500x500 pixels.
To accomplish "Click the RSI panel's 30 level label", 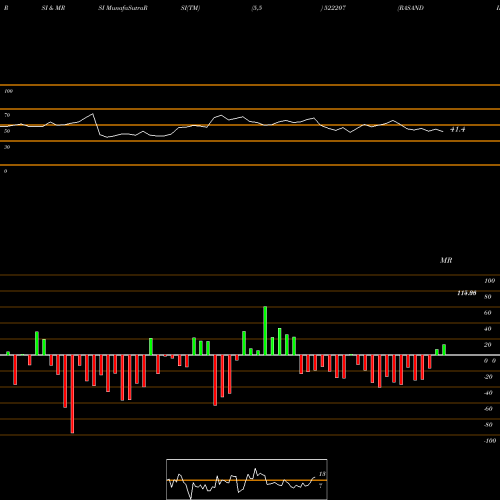I will point(7,147).
